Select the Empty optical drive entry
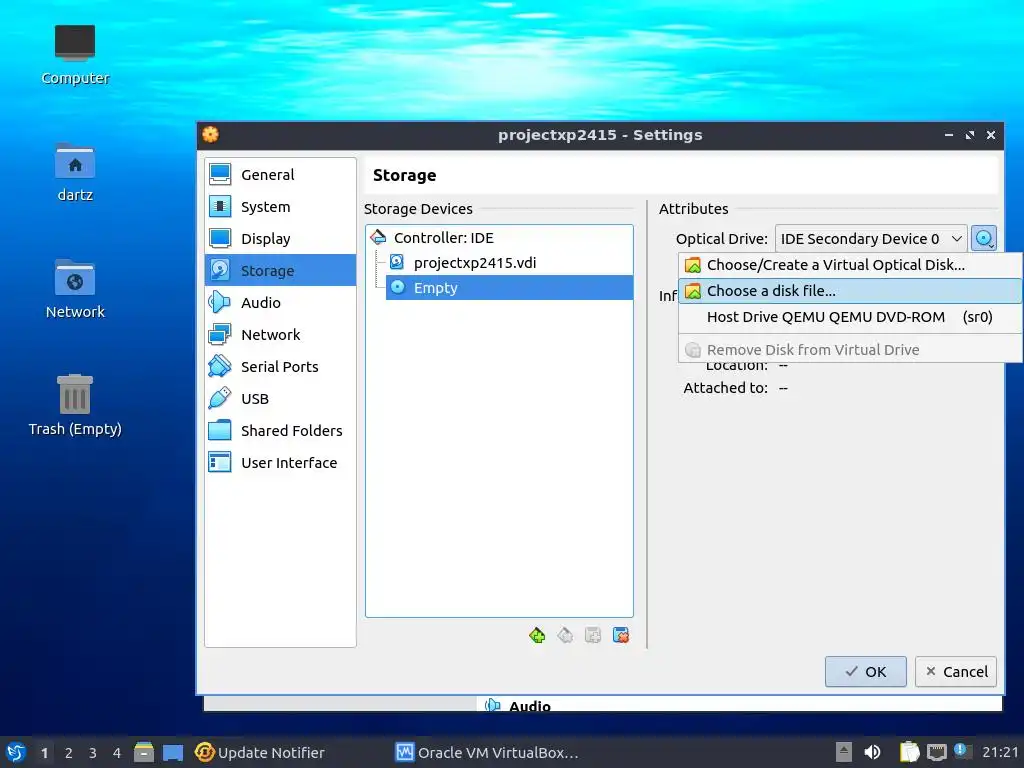Screen dimensions: 1024x768 click(509, 288)
